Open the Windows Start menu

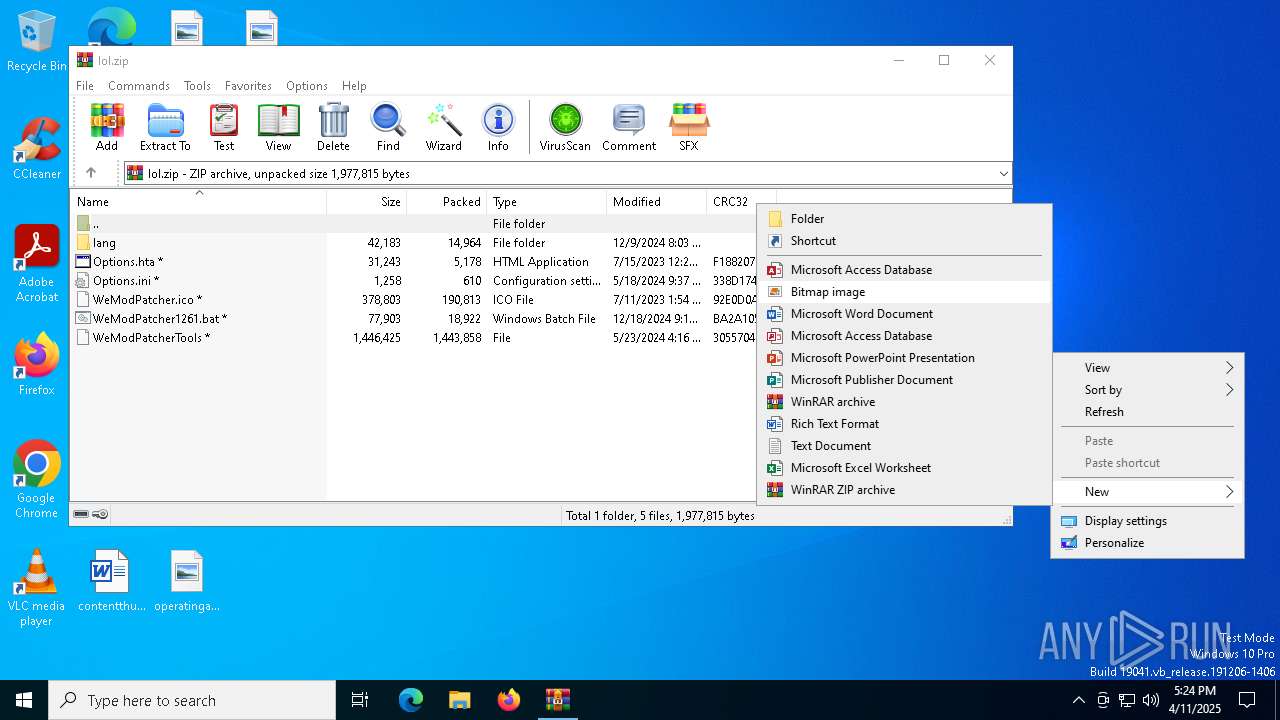(24, 700)
